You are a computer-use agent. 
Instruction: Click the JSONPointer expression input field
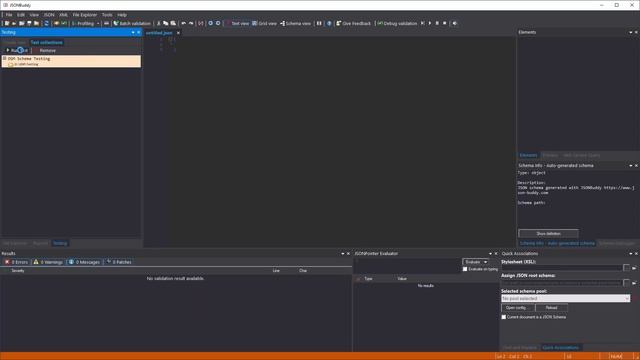(407, 265)
